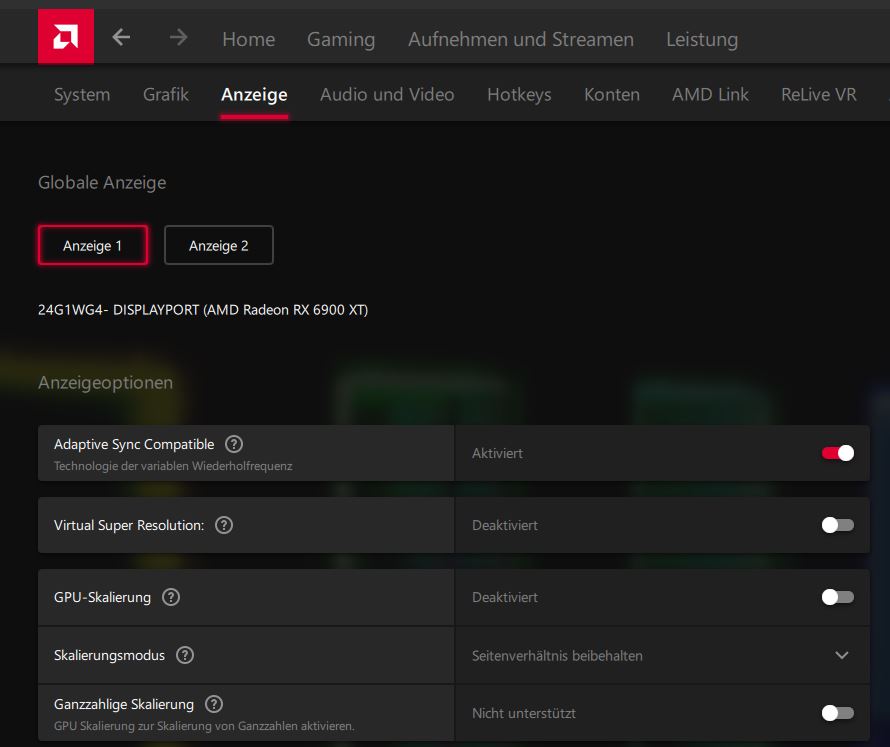Open the Home tab
The height and width of the screenshot is (747, 890).
tap(249, 39)
